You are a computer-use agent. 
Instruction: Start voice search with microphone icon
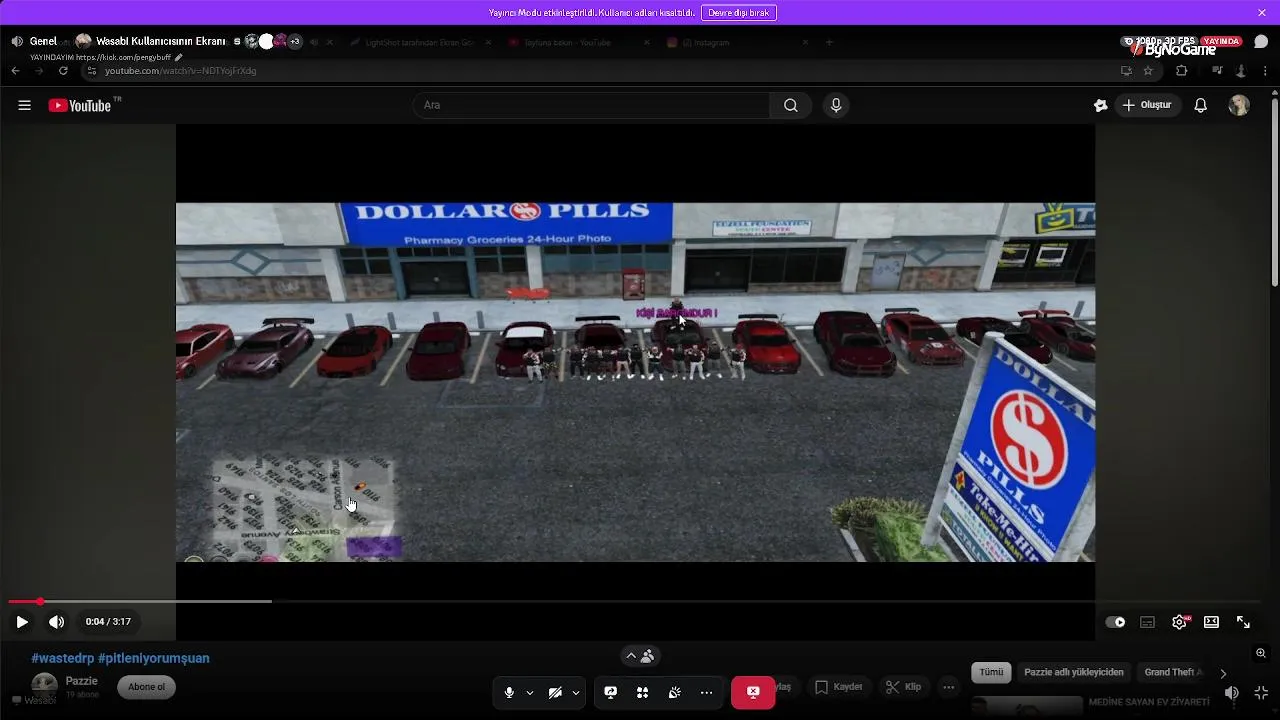[836, 105]
